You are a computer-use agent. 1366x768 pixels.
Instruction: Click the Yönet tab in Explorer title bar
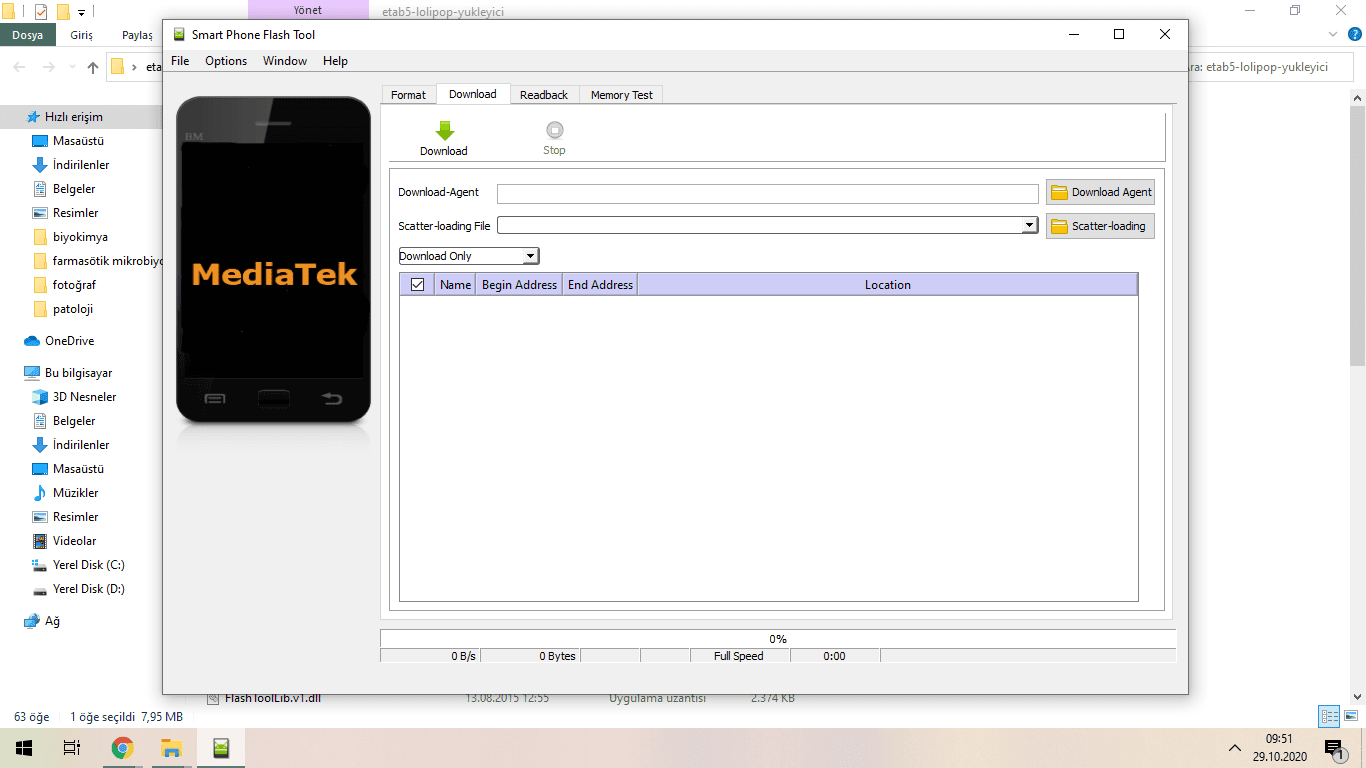point(308,10)
